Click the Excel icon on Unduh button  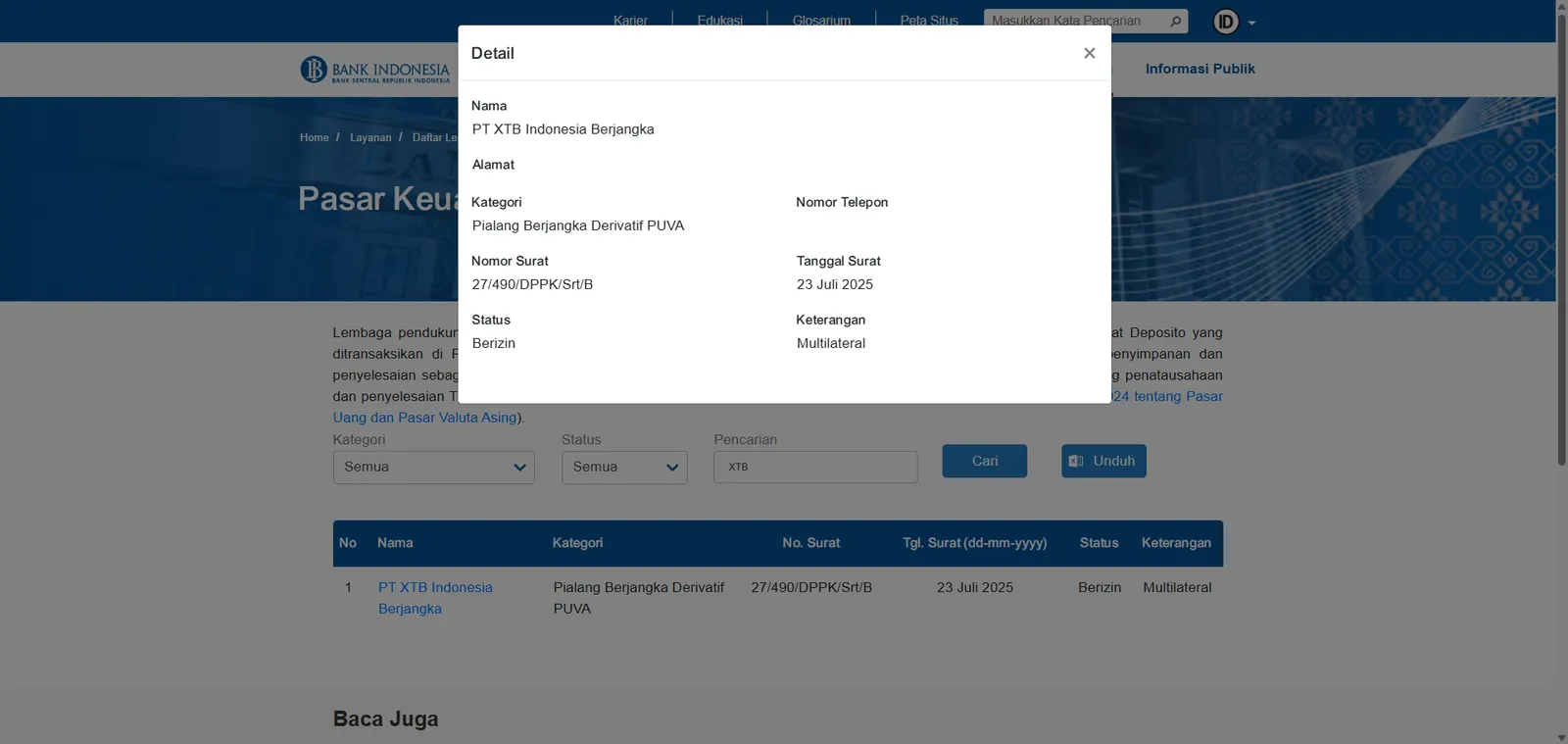(x=1076, y=461)
